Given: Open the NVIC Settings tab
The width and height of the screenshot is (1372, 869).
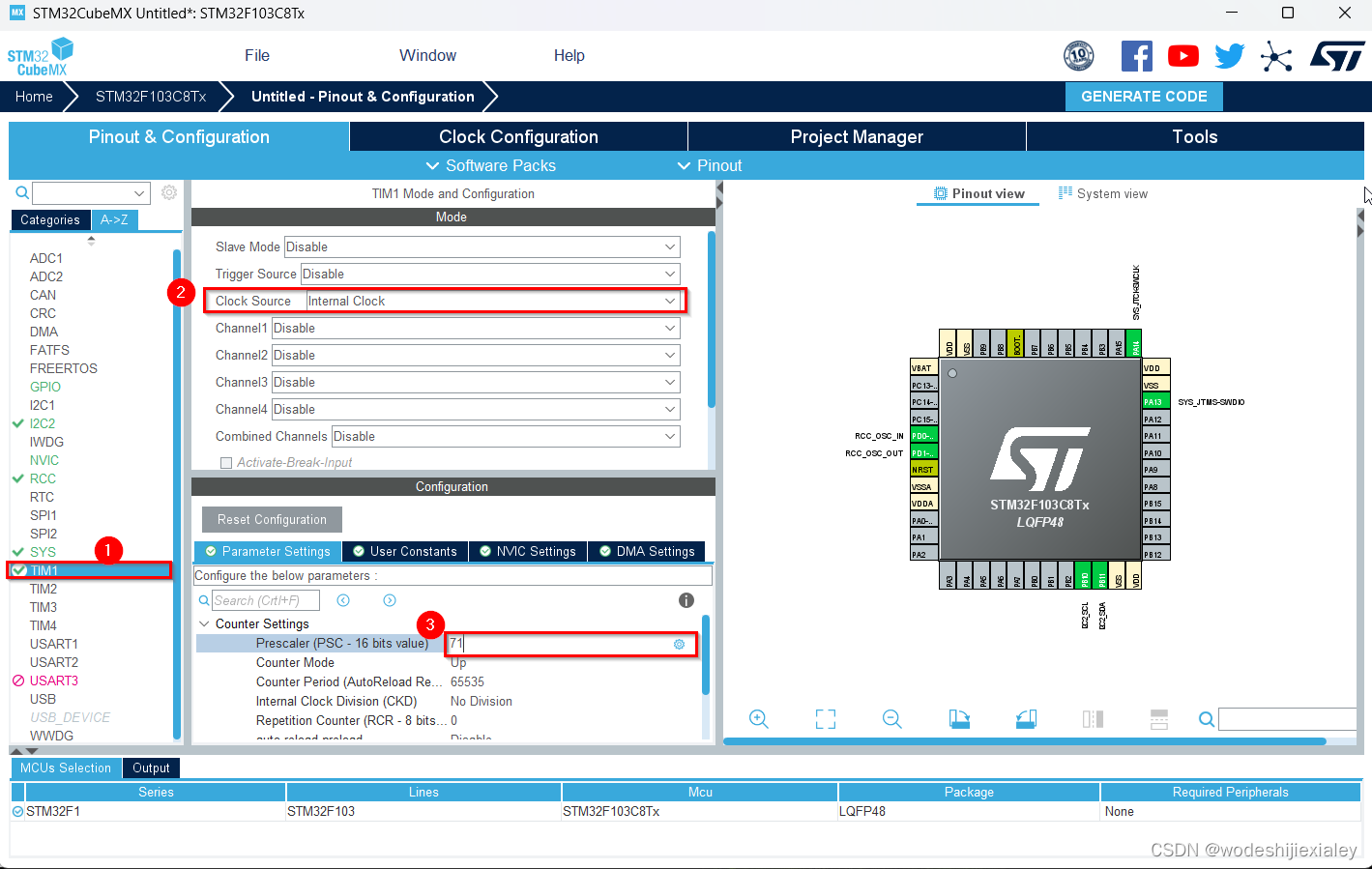Looking at the screenshot, I should tap(528, 552).
